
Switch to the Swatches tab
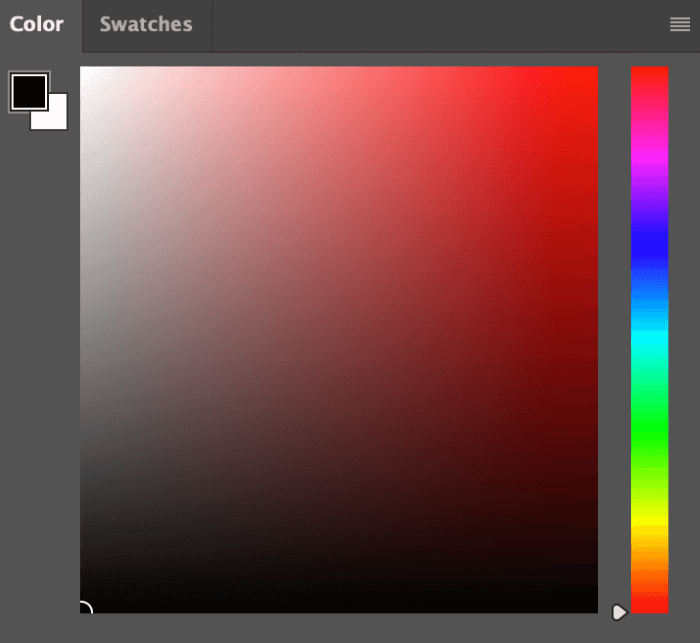click(x=146, y=25)
